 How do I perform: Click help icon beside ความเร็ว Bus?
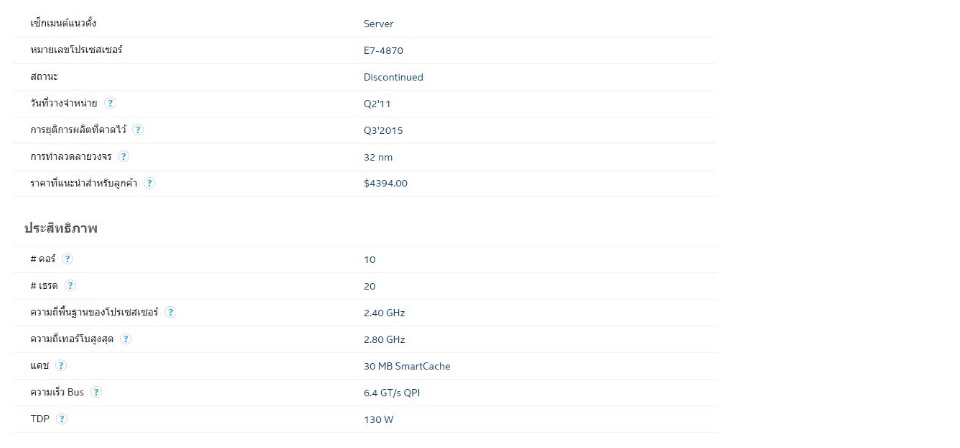click(96, 392)
